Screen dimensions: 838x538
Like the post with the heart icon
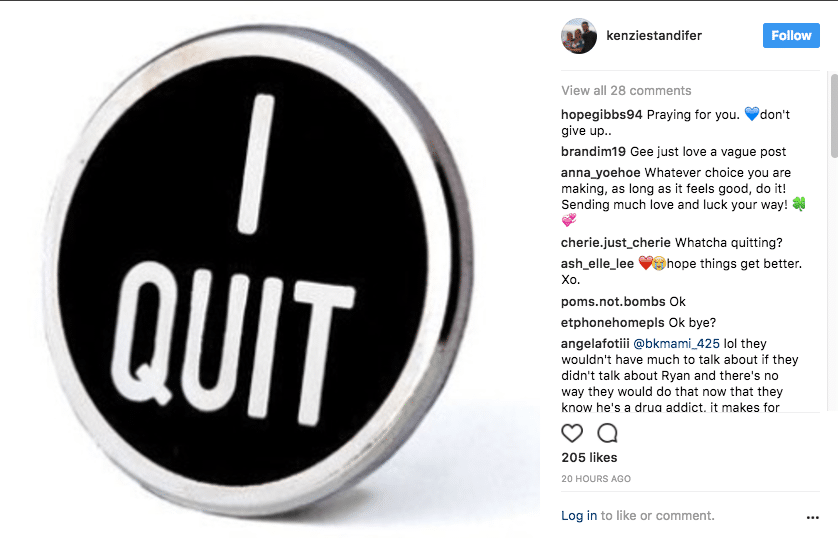tap(572, 433)
